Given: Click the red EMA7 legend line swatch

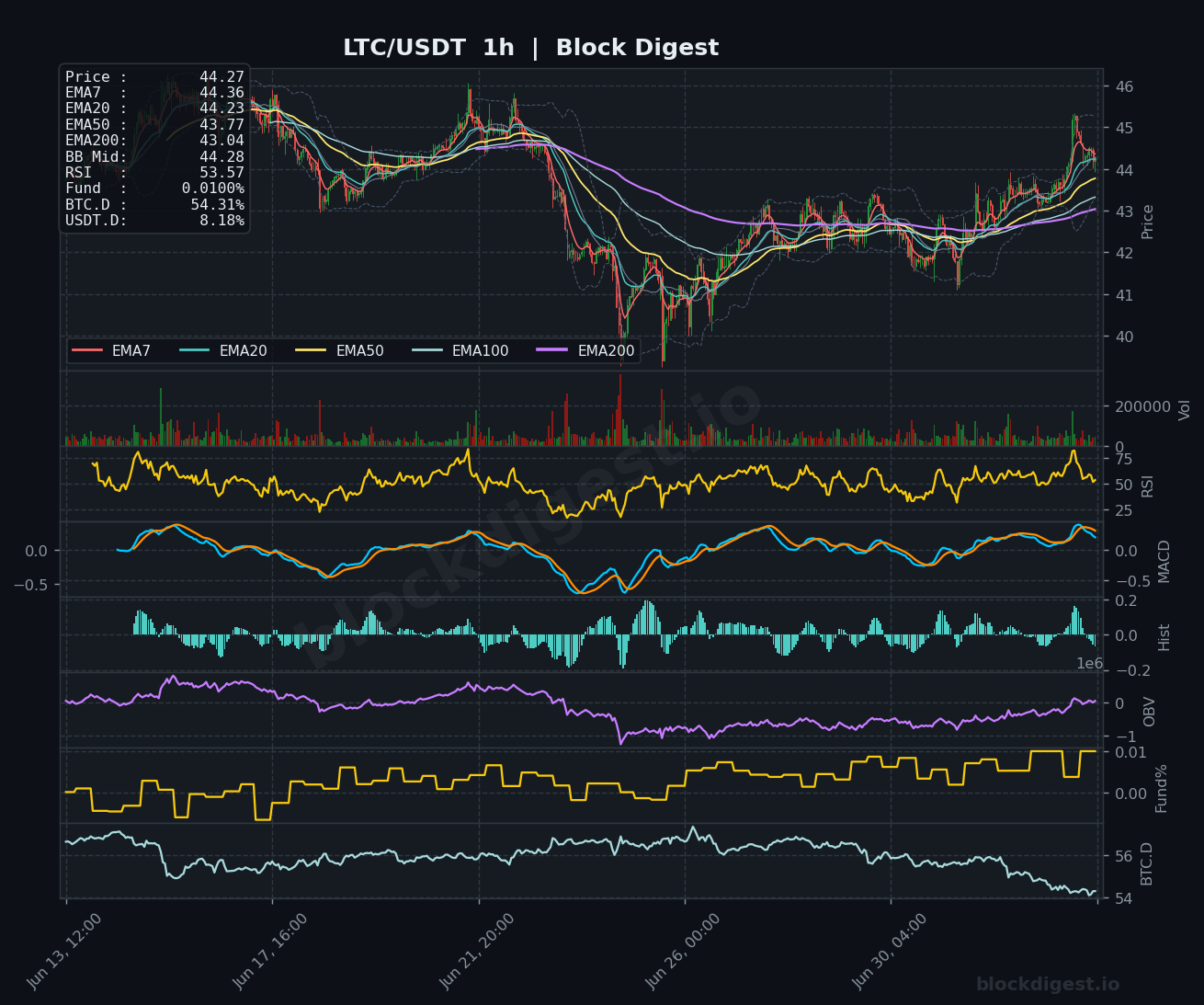Looking at the screenshot, I should pos(87,350).
